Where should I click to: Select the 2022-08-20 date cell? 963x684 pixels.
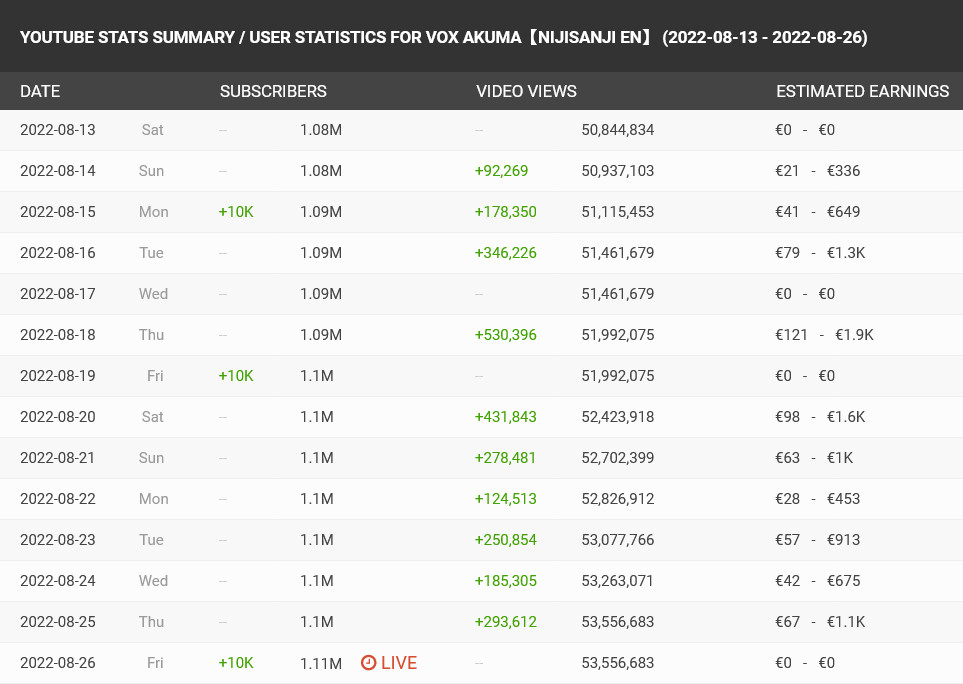(x=58, y=417)
